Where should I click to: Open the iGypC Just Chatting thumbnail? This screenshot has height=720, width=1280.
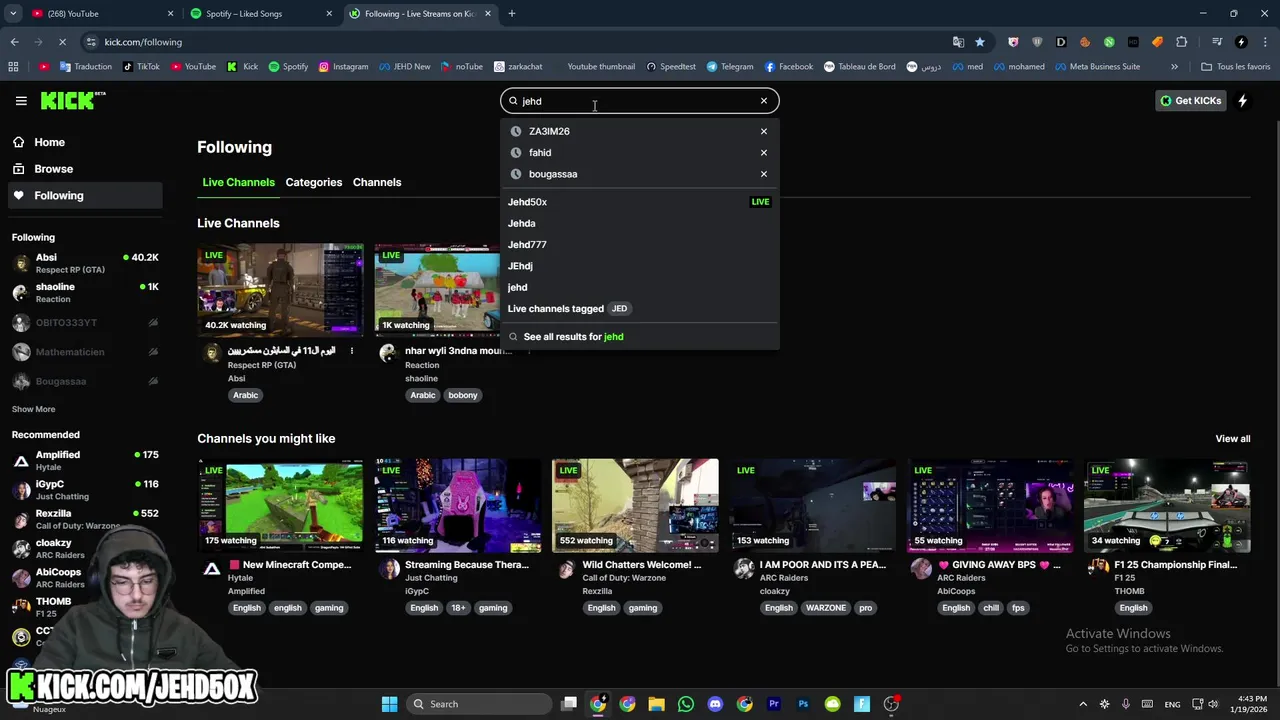click(458, 505)
